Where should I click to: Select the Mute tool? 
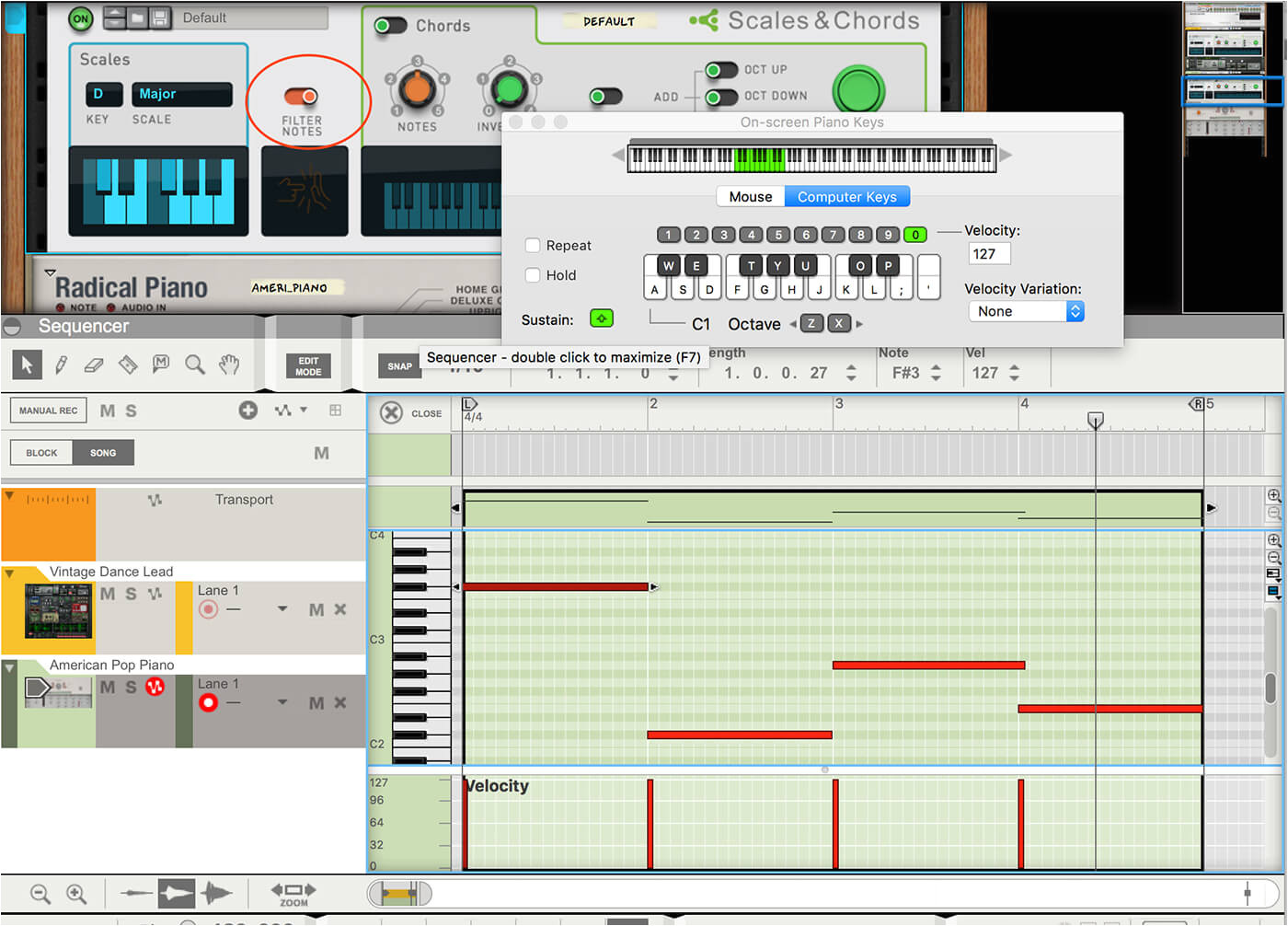pos(161,365)
